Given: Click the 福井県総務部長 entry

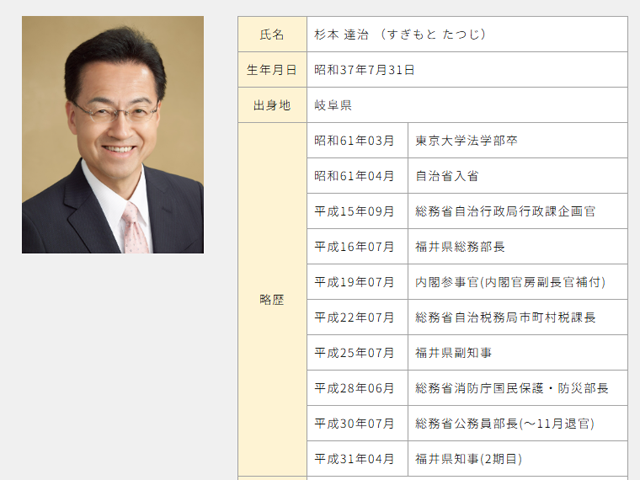Looking at the screenshot, I should point(459,246).
